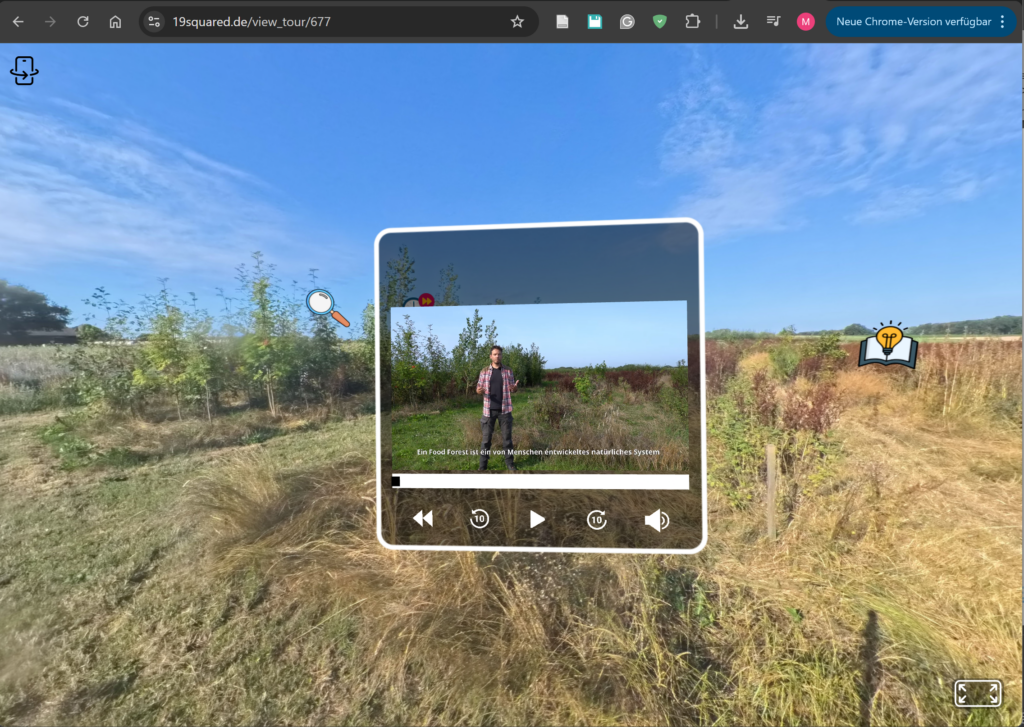
Task: Bookmark this page with the star
Action: click(x=517, y=22)
